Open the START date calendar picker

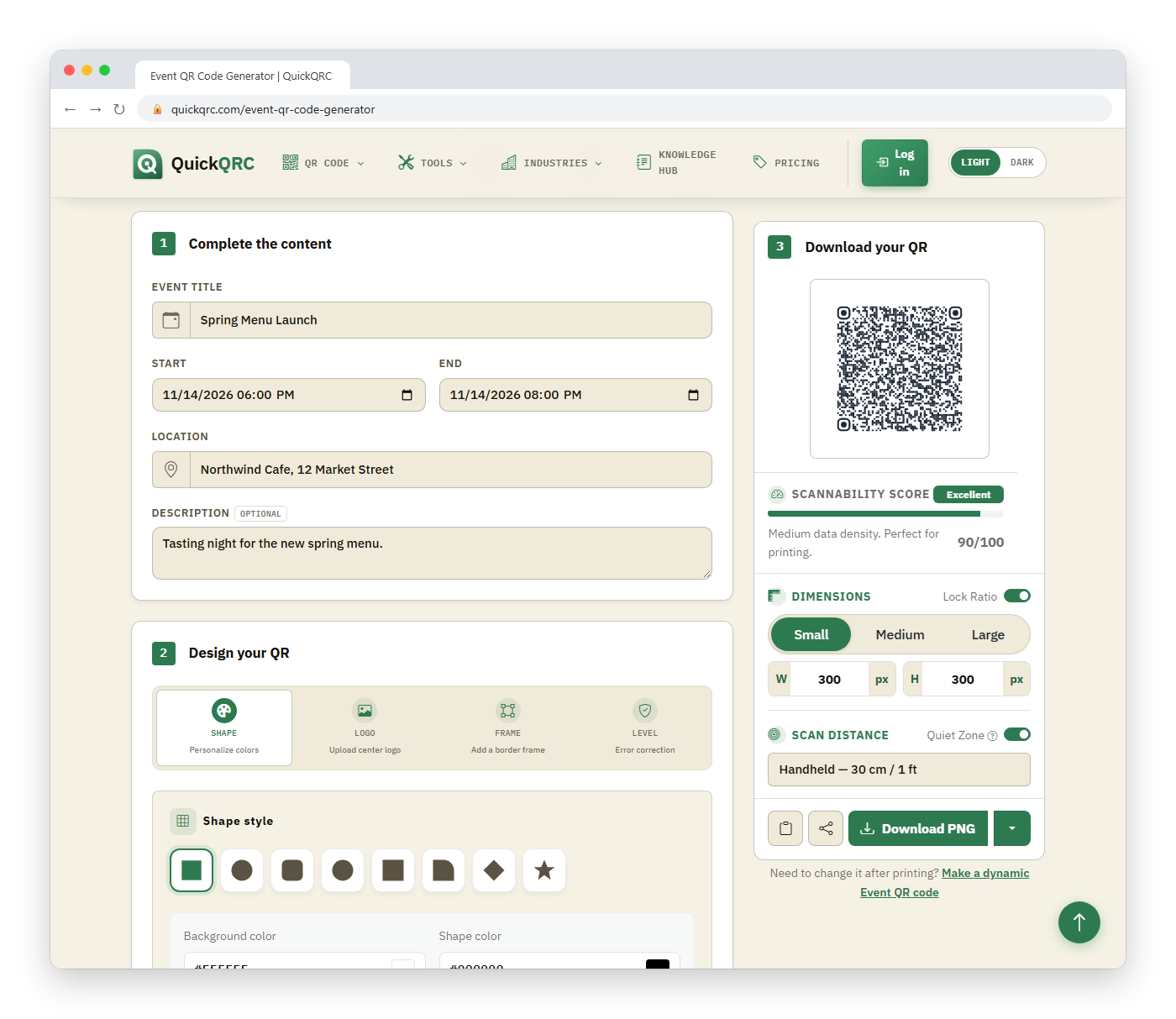coord(407,395)
